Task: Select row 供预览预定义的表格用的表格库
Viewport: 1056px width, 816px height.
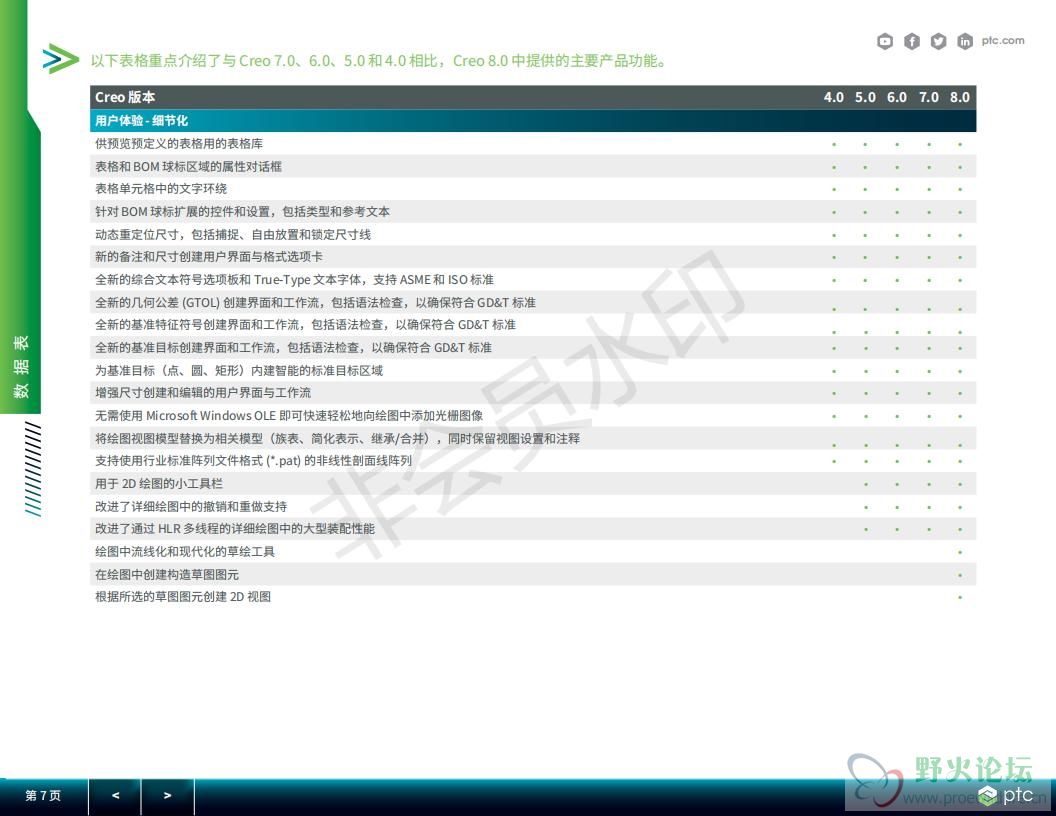Action: coord(533,143)
